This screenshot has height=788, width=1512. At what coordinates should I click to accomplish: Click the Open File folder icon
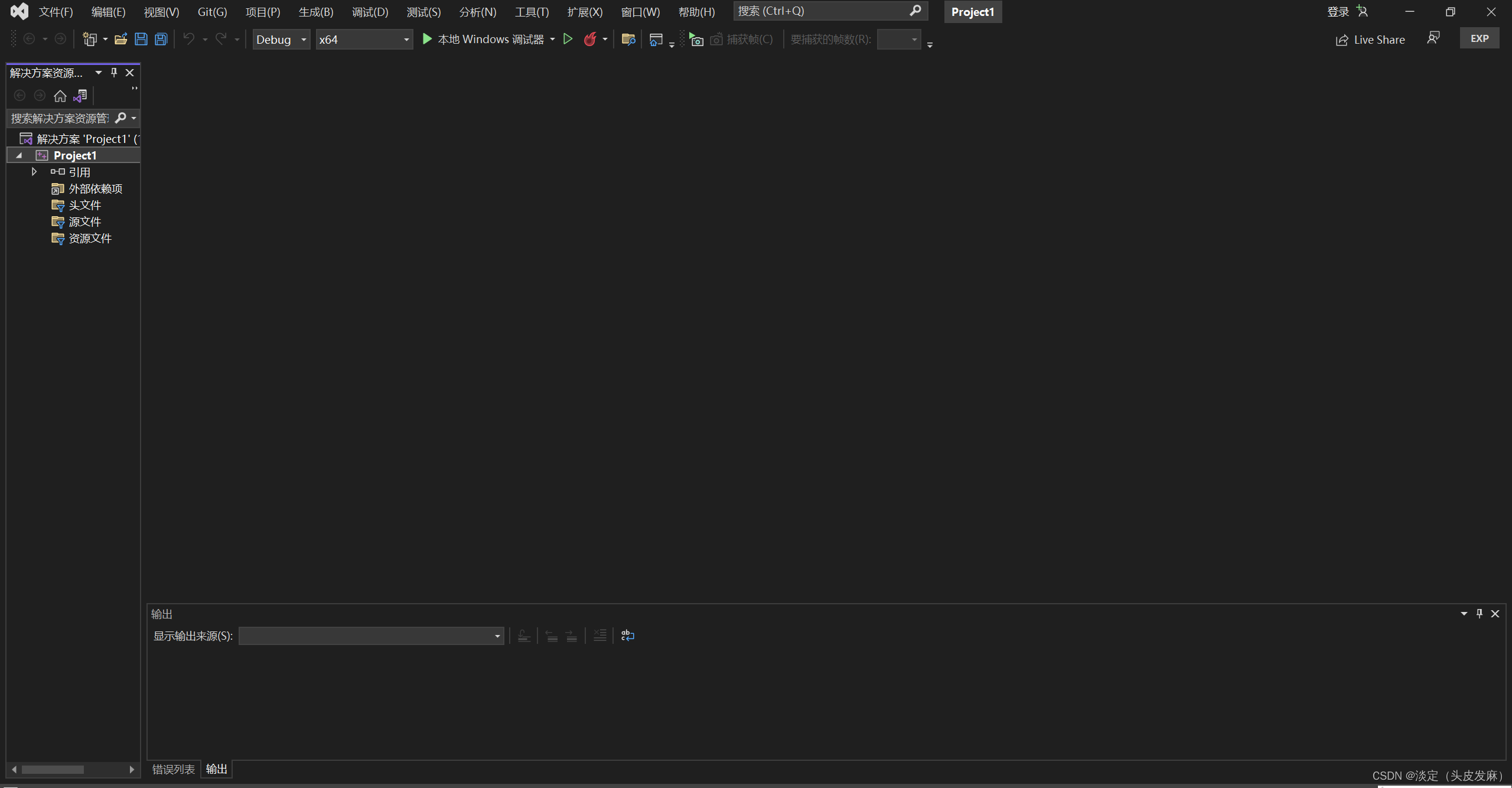point(120,40)
